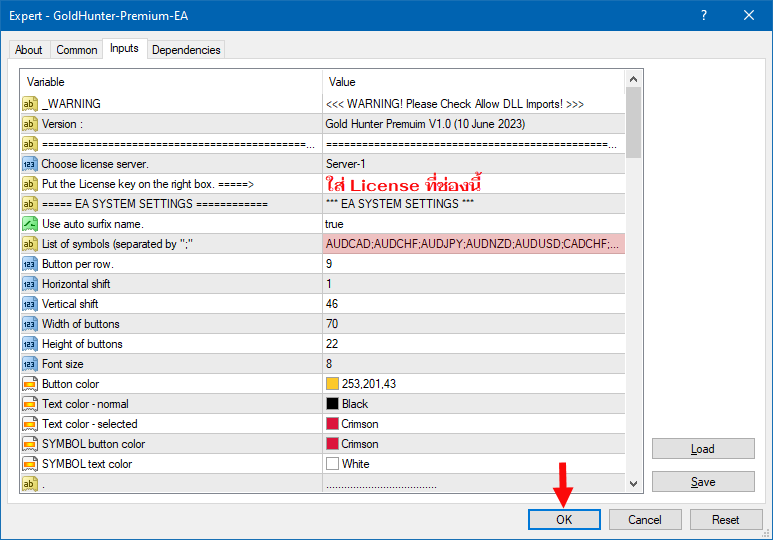Image resolution: width=773 pixels, height=540 pixels.
Task: Click the Value column header
Action: click(x=474, y=82)
